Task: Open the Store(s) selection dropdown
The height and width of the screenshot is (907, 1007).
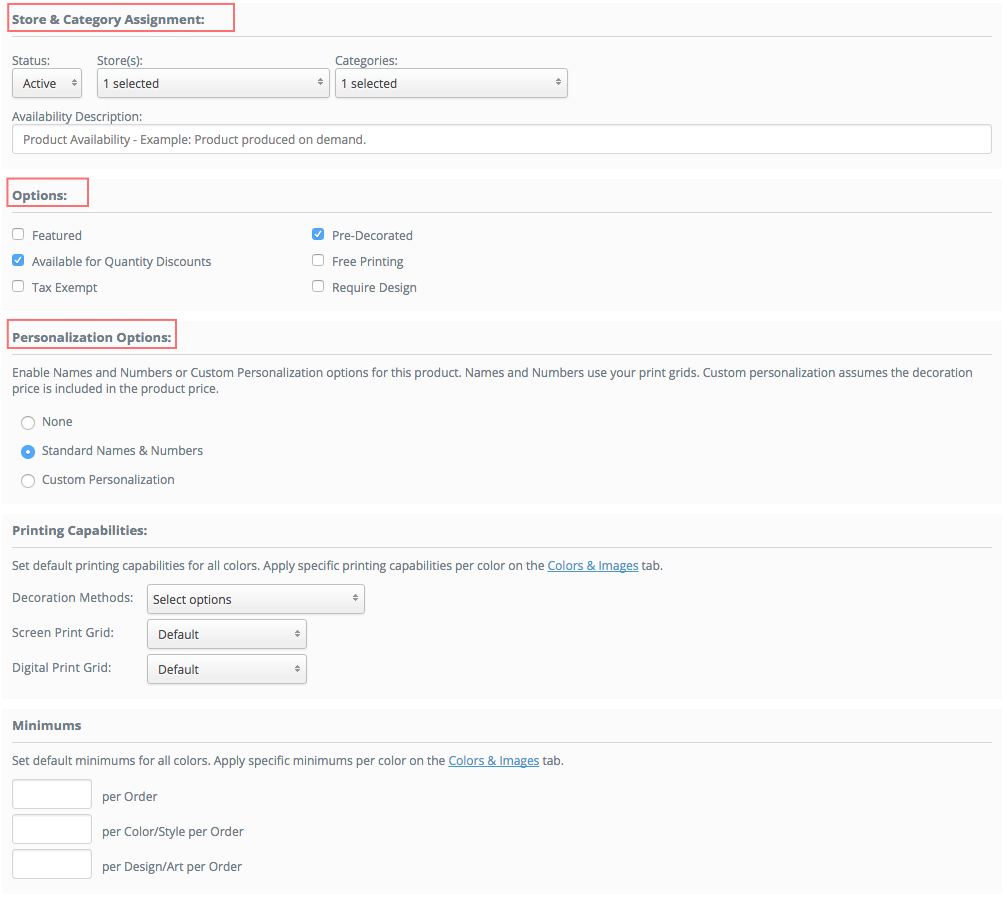Action: point(213,84)
